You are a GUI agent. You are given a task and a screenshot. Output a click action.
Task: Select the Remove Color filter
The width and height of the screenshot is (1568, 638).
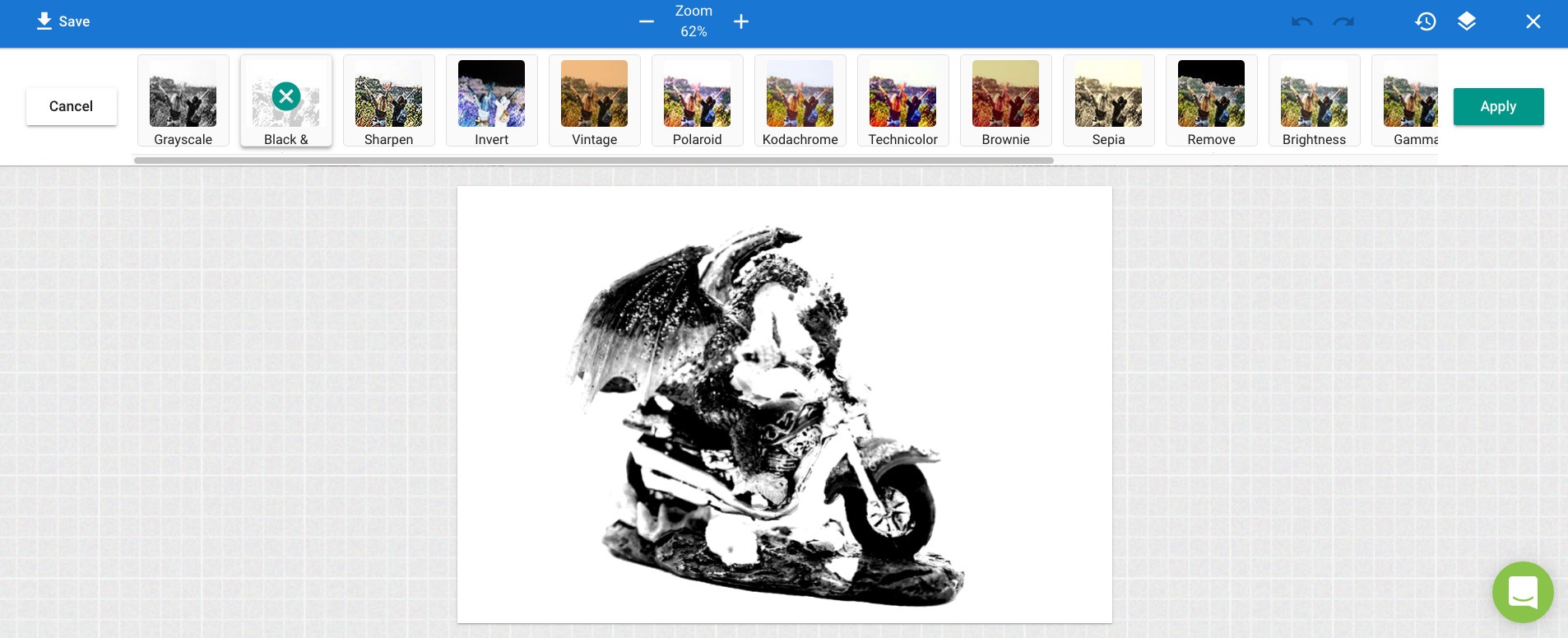click(x=1212, y=101)
